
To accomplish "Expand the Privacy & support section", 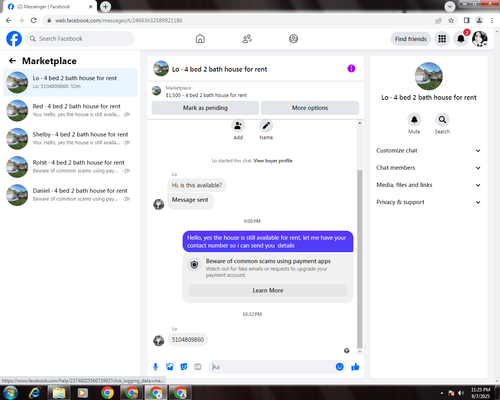I will (x=428, y=202).
